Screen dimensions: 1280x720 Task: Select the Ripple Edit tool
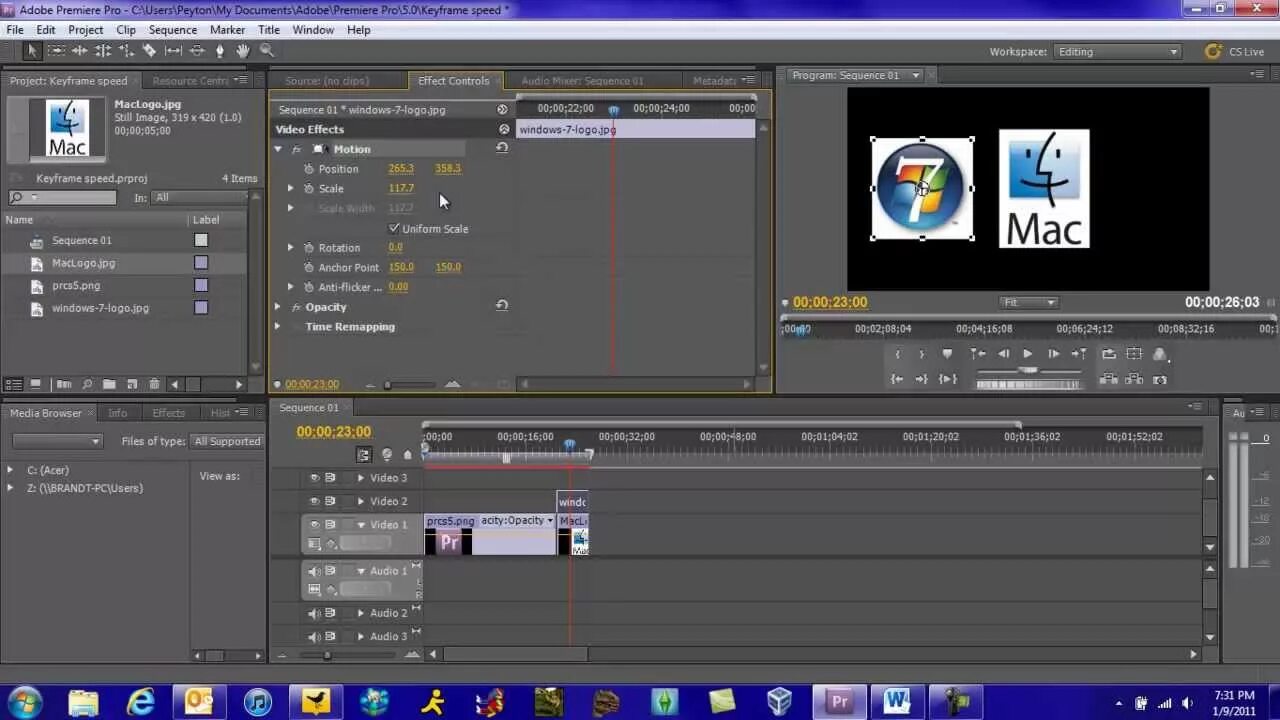click(x=79, y=50)
